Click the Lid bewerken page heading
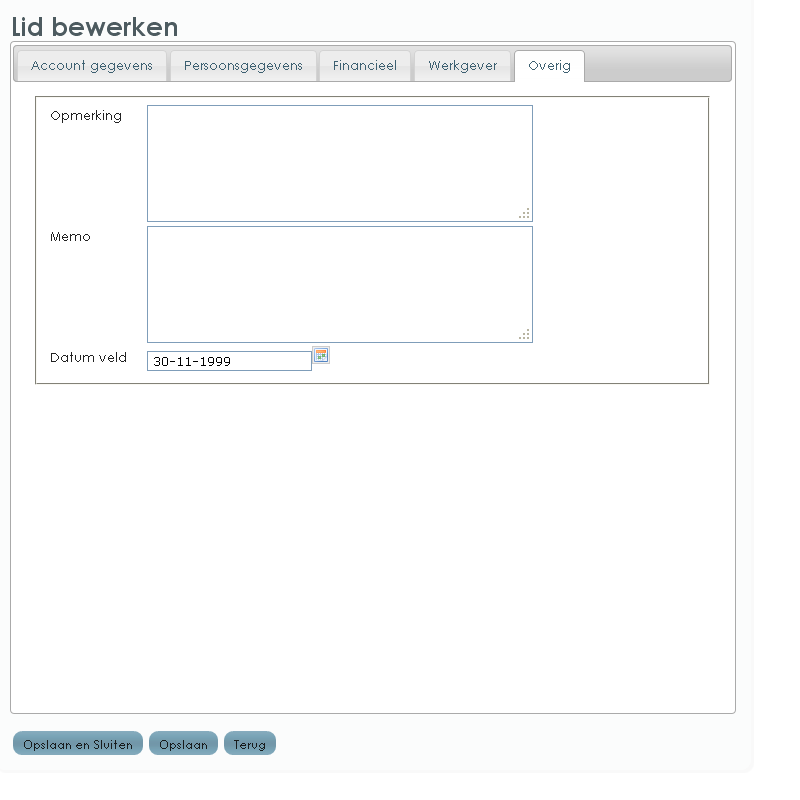The width and height of the screenshot is (800, 800). pos(95,27)
